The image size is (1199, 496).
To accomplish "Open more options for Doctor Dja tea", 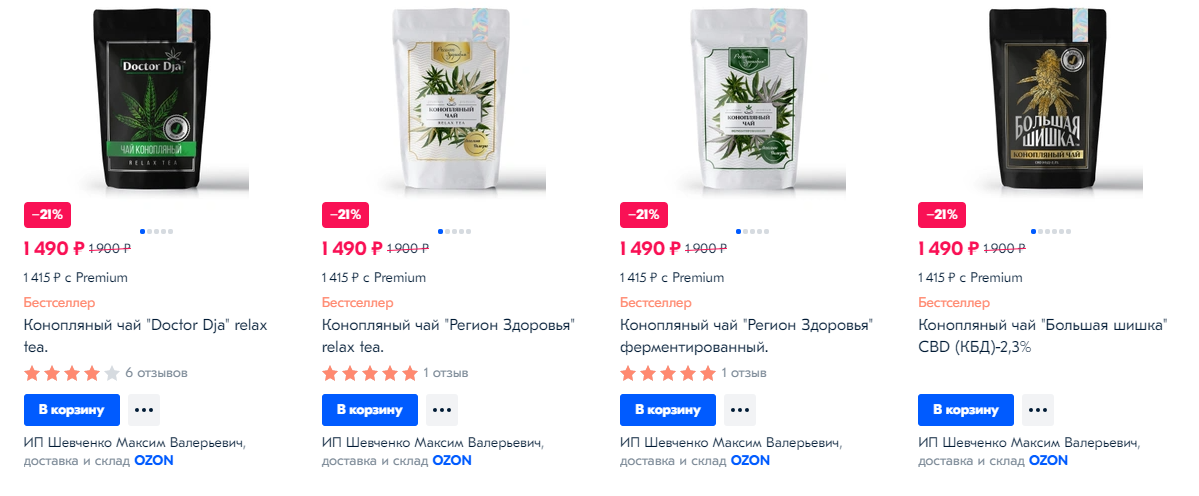I will coord(144,410).
